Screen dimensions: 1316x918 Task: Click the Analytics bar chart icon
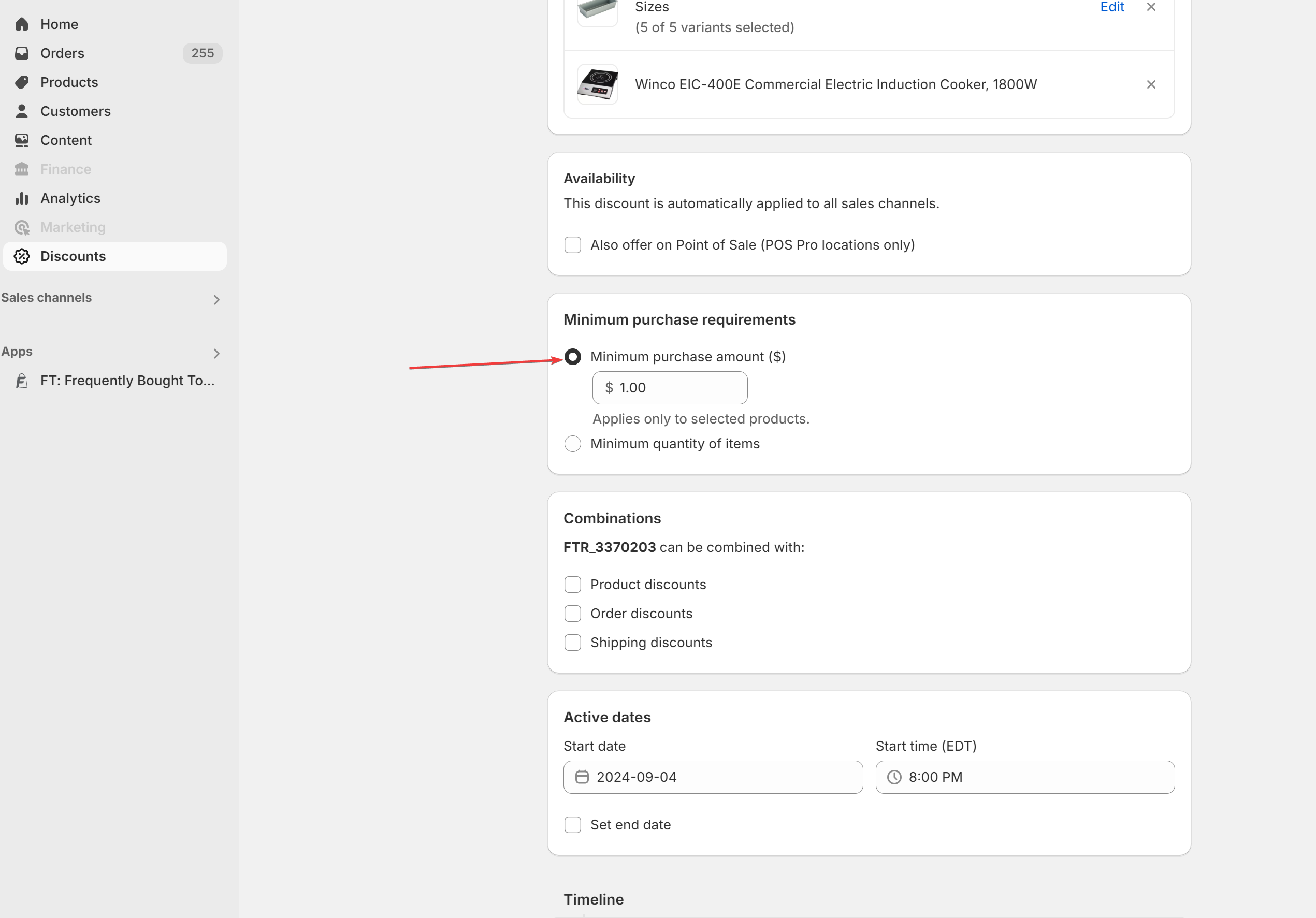[22, 198]
